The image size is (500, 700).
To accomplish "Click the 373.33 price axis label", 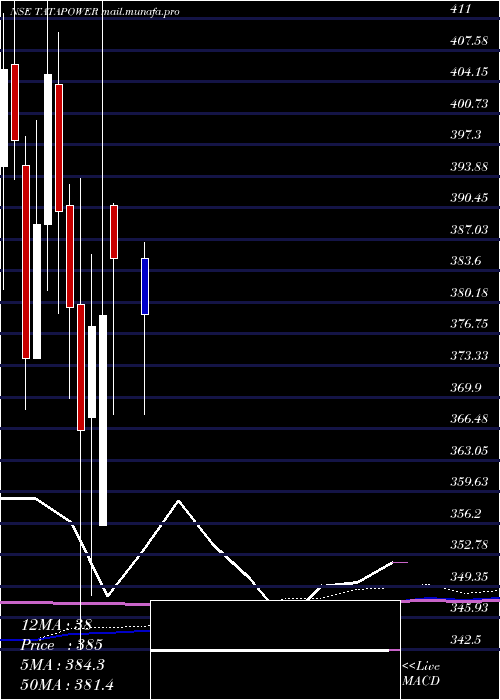I will pyautogui.click(x=467, y=355).
